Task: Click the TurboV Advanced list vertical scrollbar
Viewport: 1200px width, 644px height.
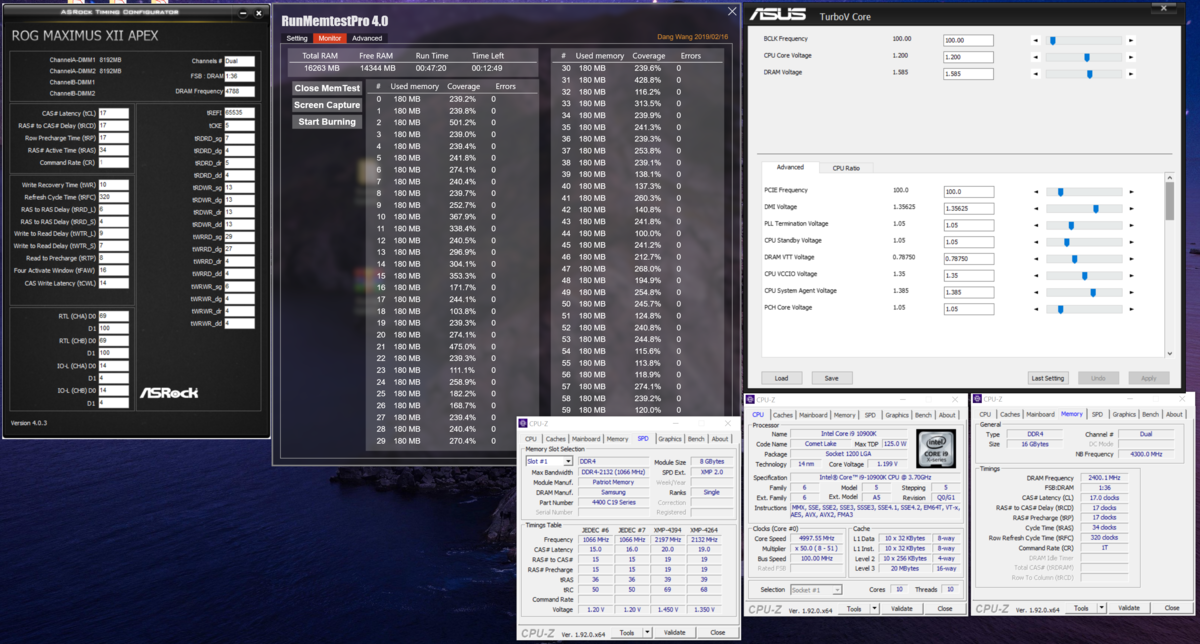Action: [x=1170, y=265]
